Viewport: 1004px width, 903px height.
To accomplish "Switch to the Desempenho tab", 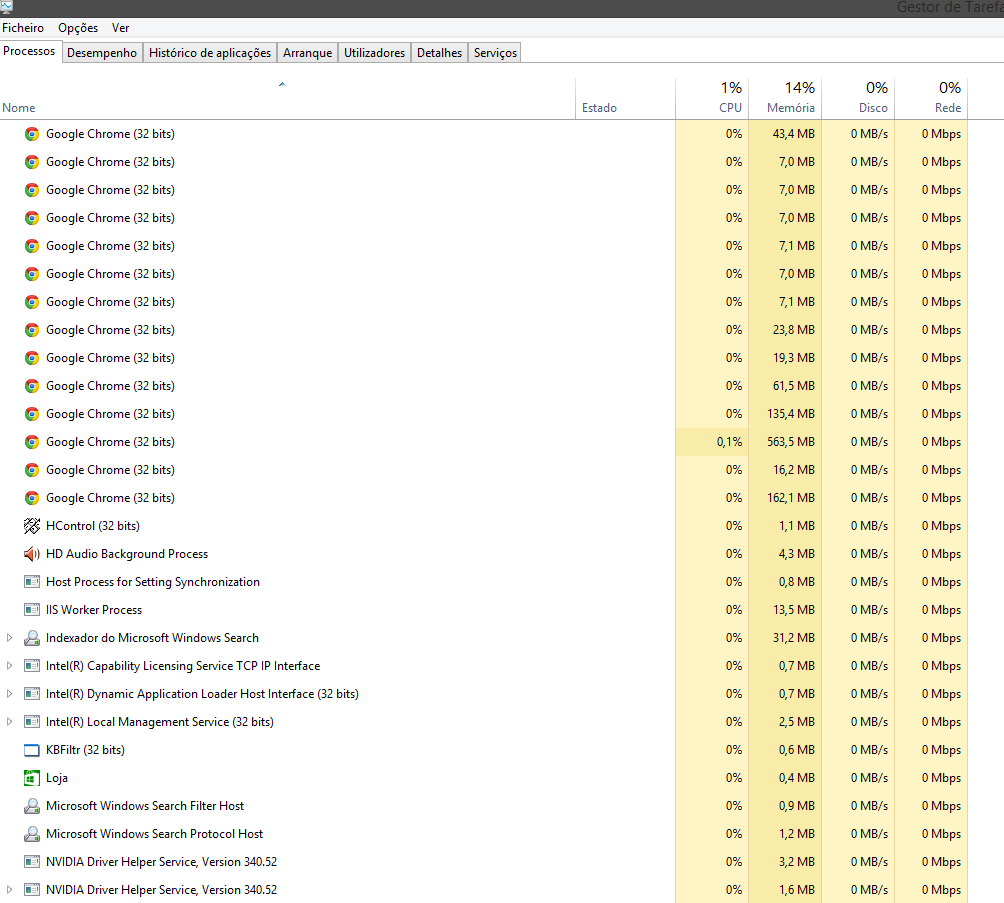I will tap(102, 53).
